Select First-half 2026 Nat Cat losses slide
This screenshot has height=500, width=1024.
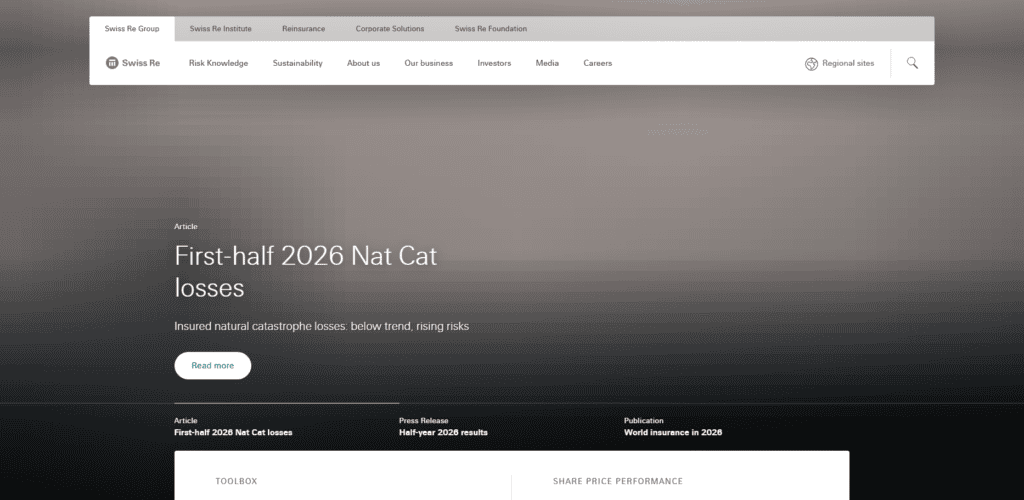click(233, 426)
